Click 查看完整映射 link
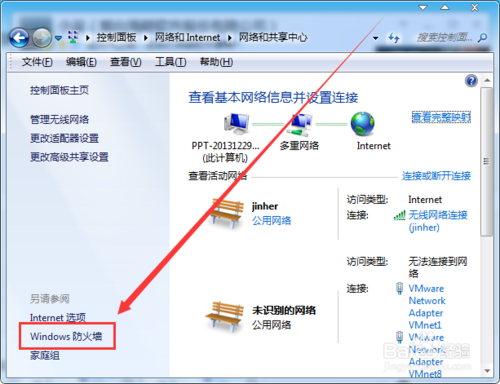500x384 pixels. [x=441, y=117]
